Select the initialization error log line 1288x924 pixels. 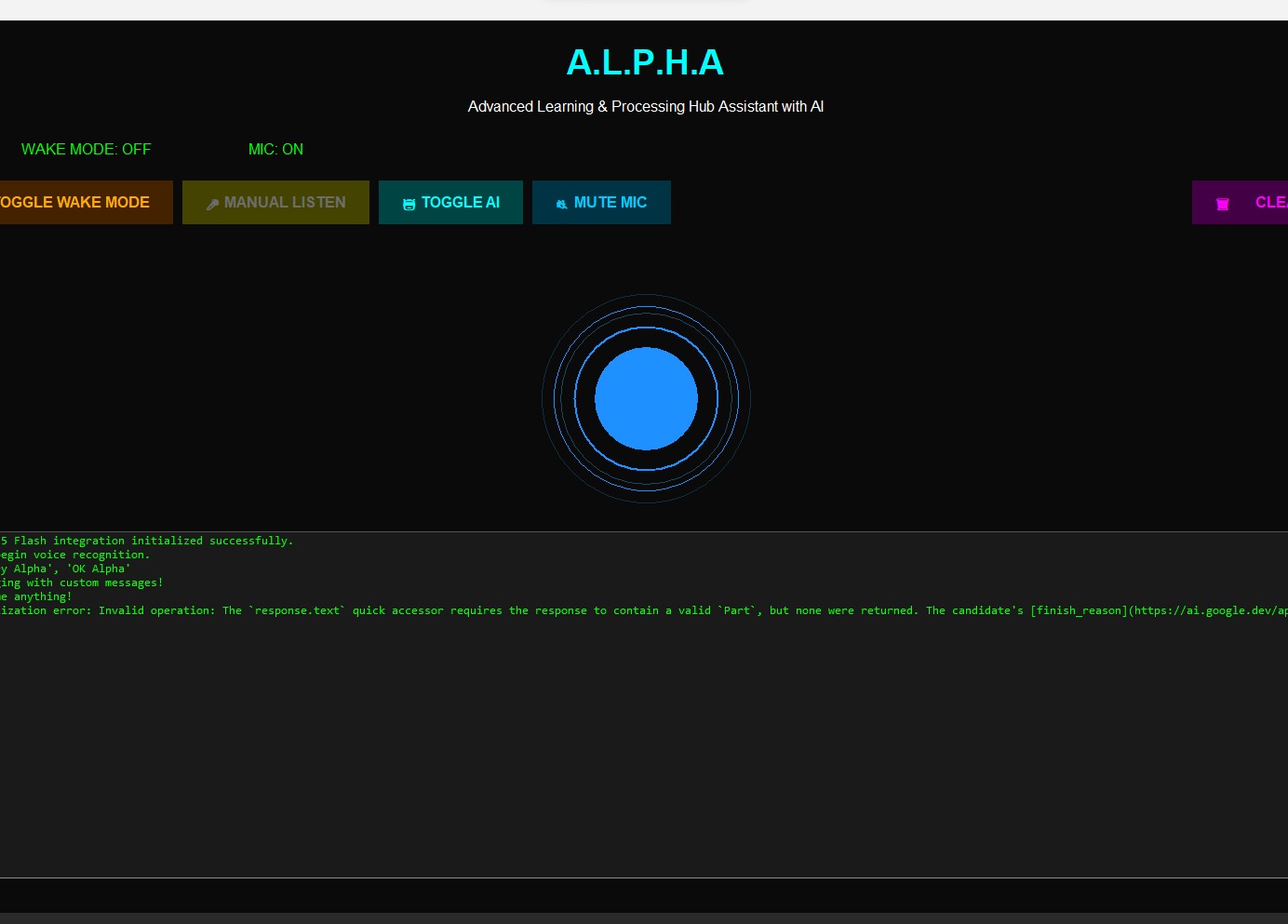tap(465, 610)
